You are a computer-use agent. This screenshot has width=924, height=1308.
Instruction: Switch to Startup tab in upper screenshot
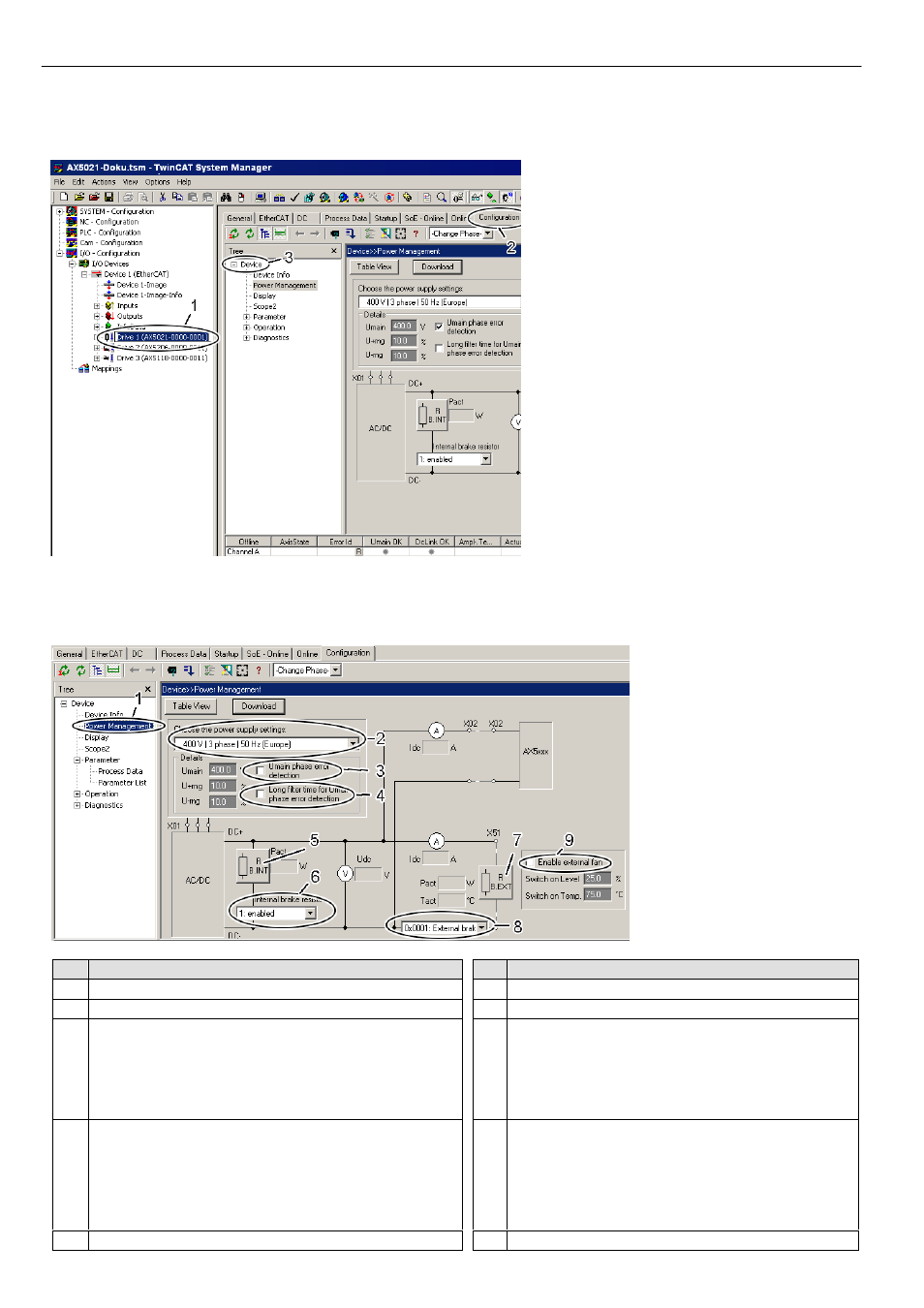pyautogui.click(x=385, y=218)
